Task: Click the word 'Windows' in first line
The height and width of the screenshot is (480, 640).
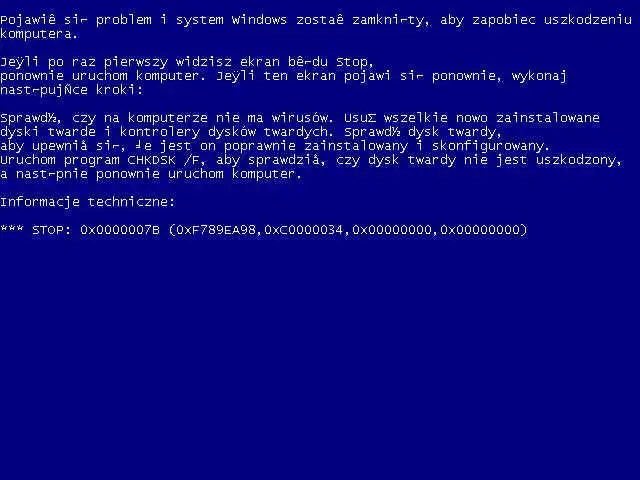Action: tap(260, 20)
